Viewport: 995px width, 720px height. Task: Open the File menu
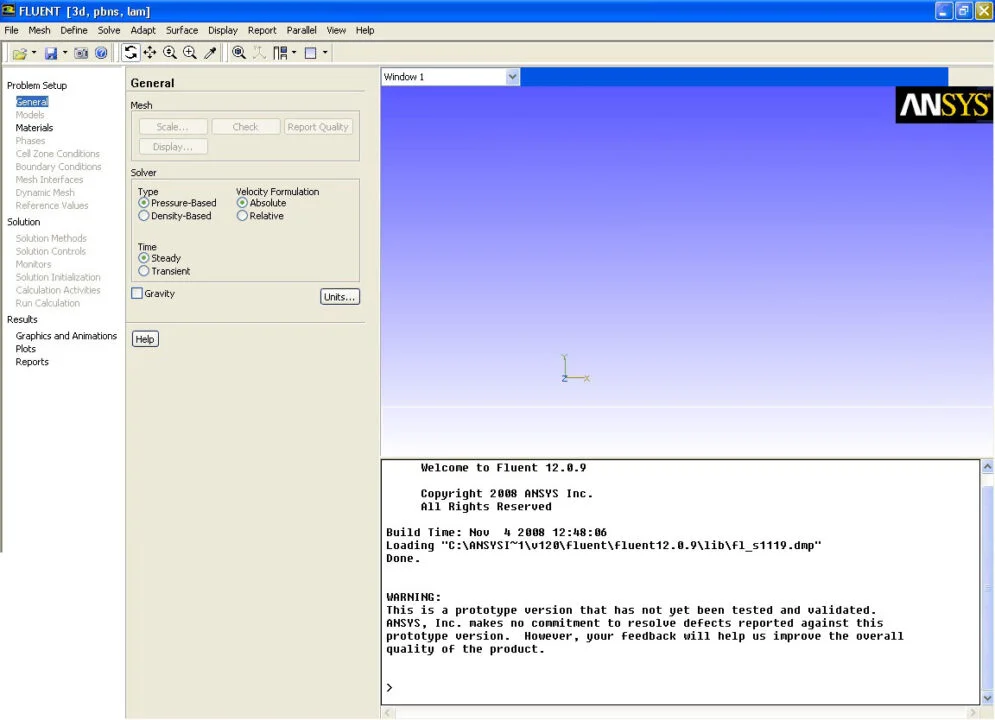pos(11,30)
